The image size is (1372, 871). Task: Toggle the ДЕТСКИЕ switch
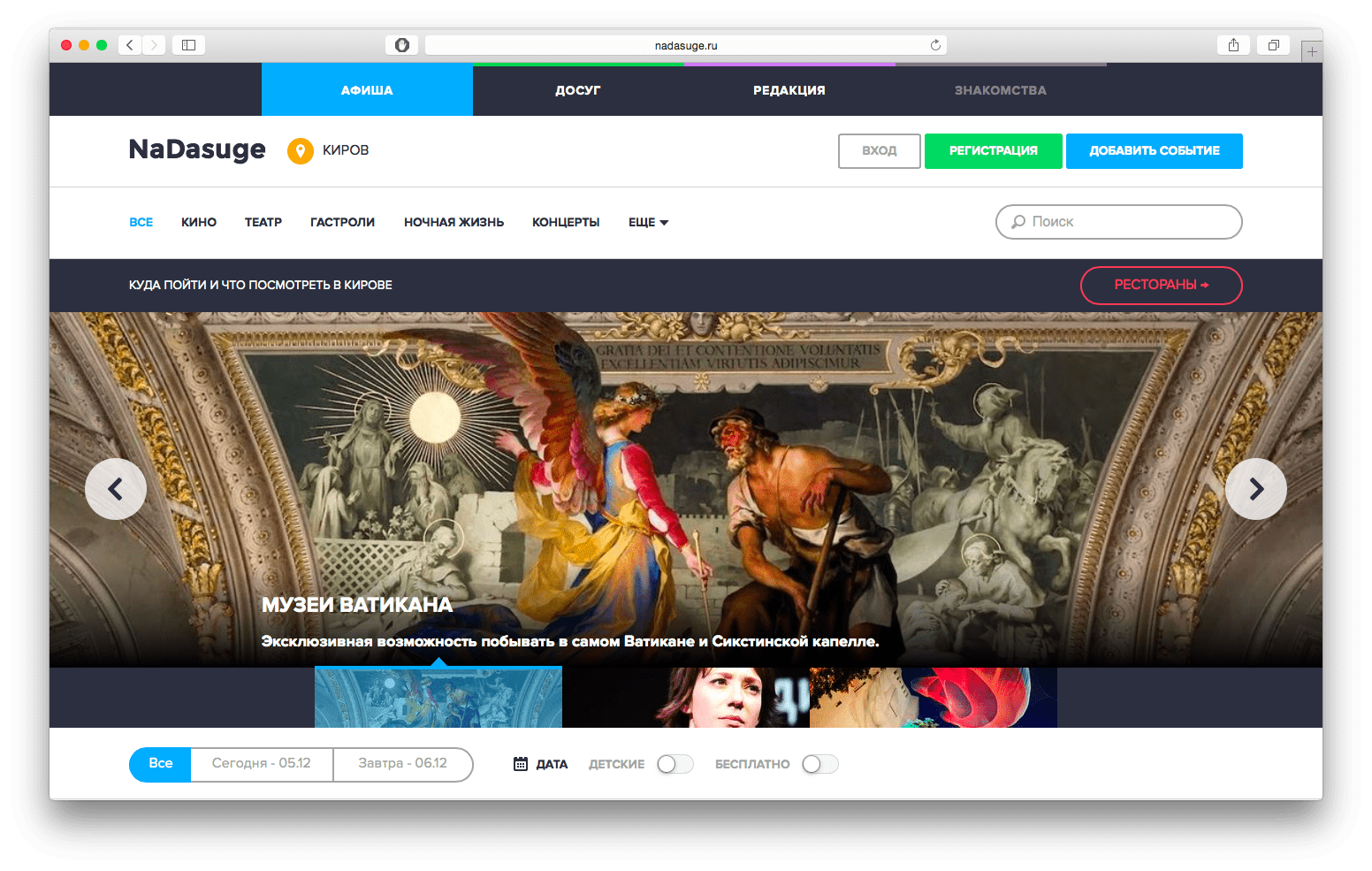coord(675,764)
